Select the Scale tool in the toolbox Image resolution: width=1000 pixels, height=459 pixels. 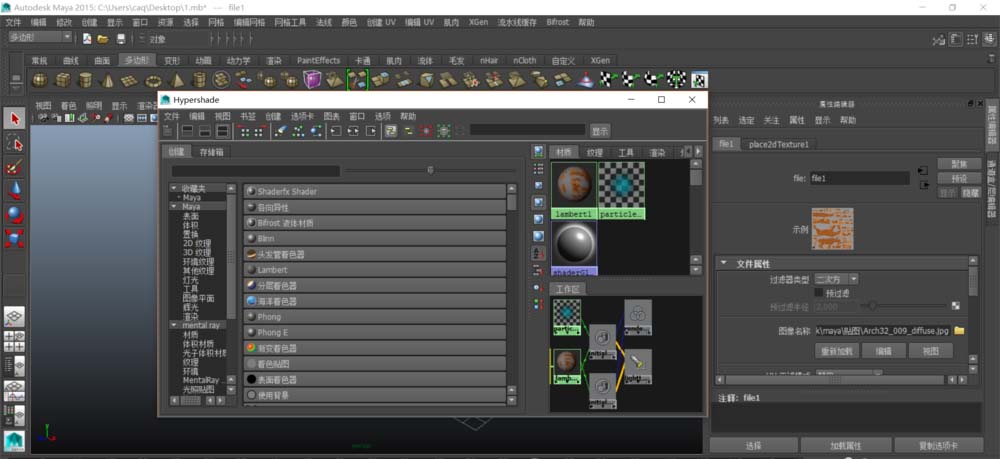[15, 238]
